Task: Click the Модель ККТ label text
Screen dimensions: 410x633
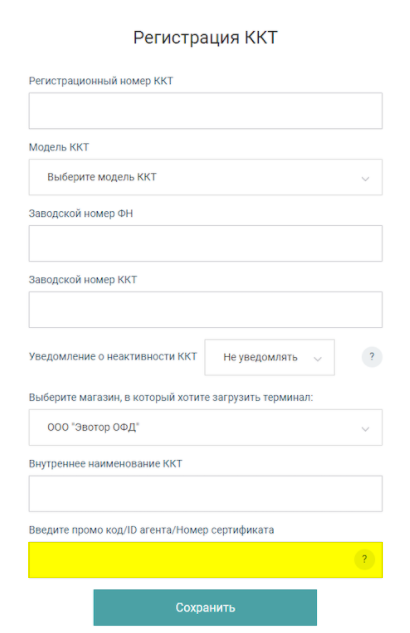Action: point(59,147)
